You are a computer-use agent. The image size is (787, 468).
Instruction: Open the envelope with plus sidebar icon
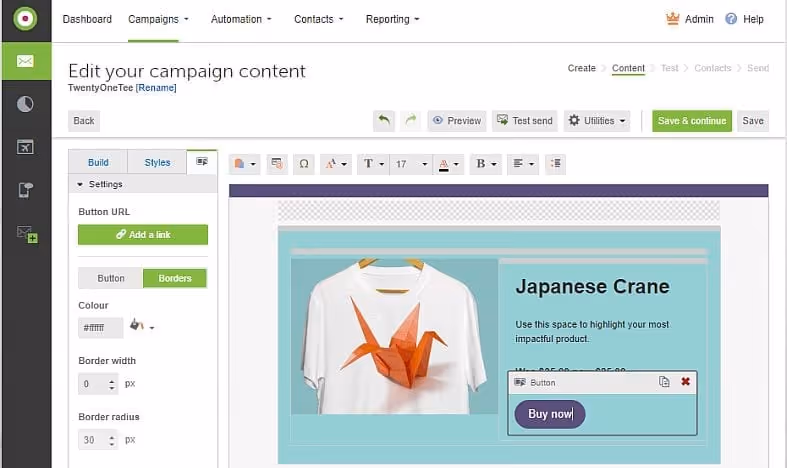point(27,234)
